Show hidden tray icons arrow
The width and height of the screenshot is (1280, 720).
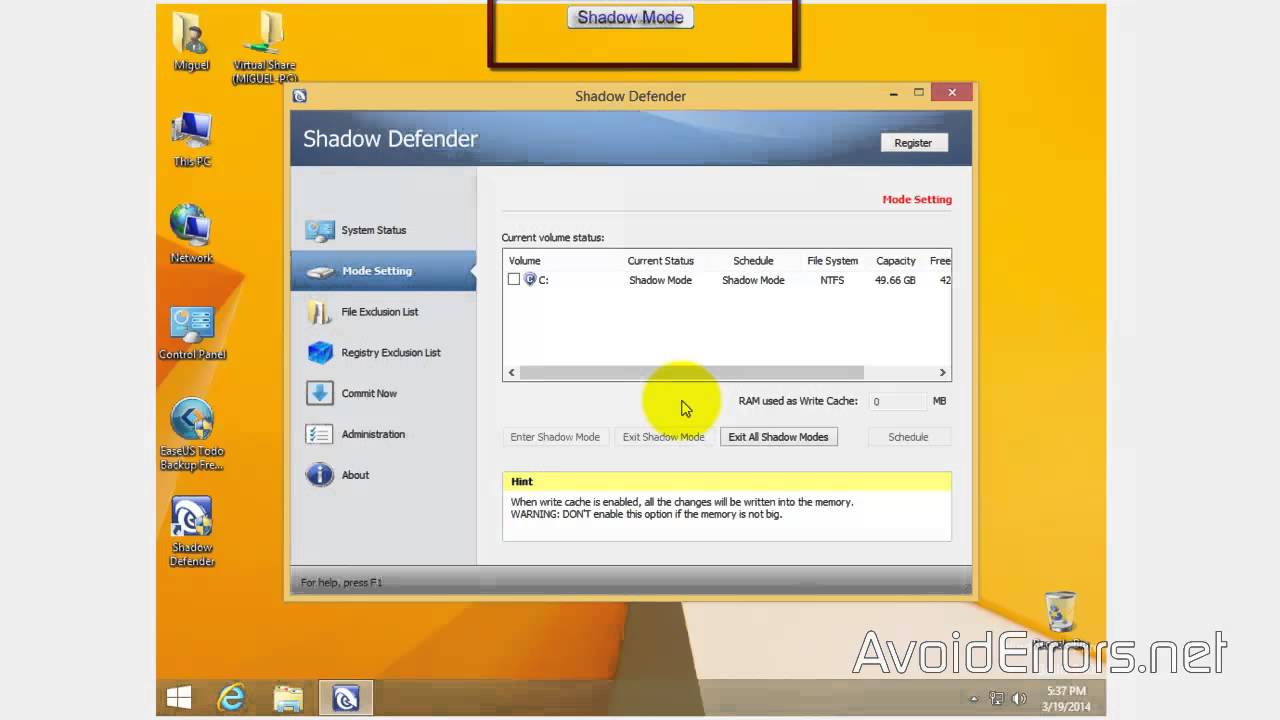pyautogui.click(x=975, y=698)
